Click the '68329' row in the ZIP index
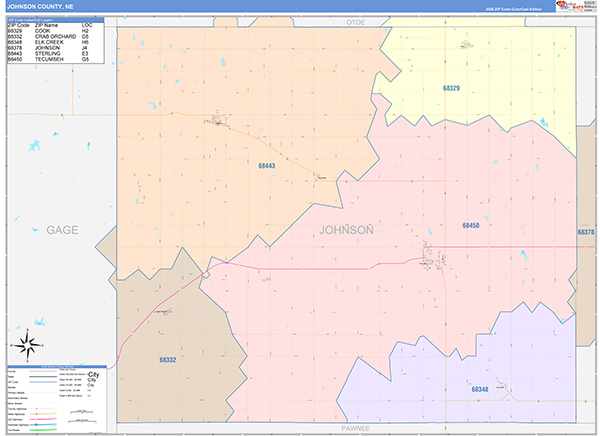The height and width of the screenshot is (436, 600). (x=48, y=31)
